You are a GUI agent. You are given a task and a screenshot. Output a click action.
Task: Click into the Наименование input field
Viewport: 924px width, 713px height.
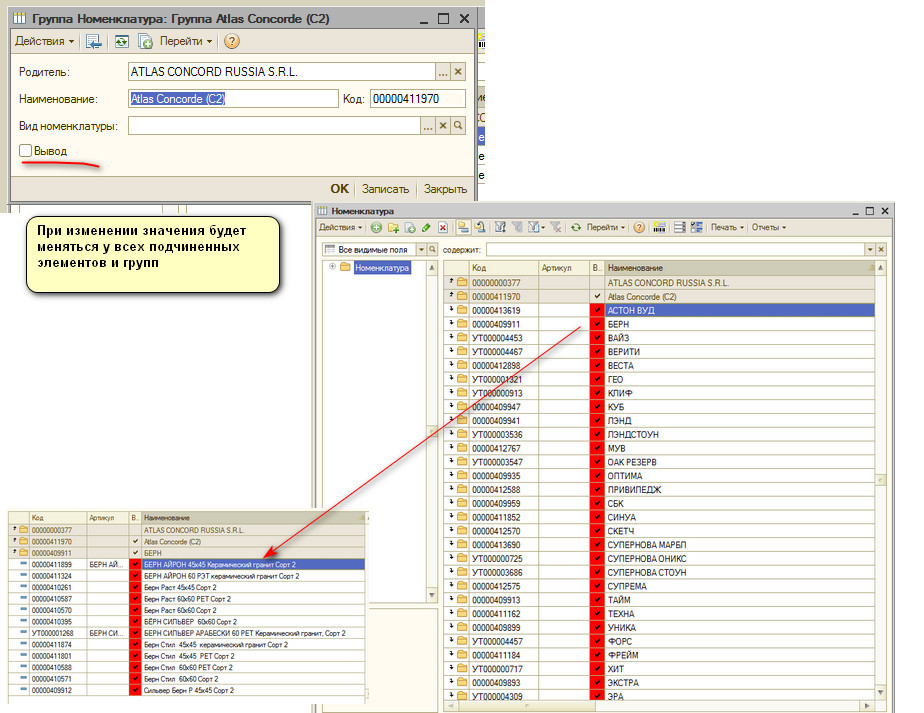pos(233,99)
